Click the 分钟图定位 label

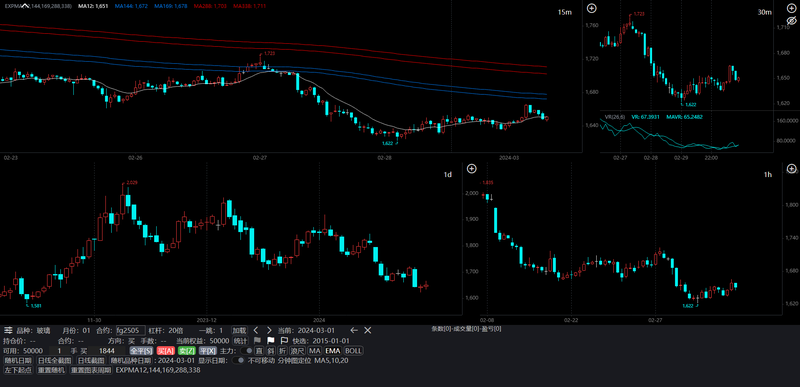(x=294, y=360)
